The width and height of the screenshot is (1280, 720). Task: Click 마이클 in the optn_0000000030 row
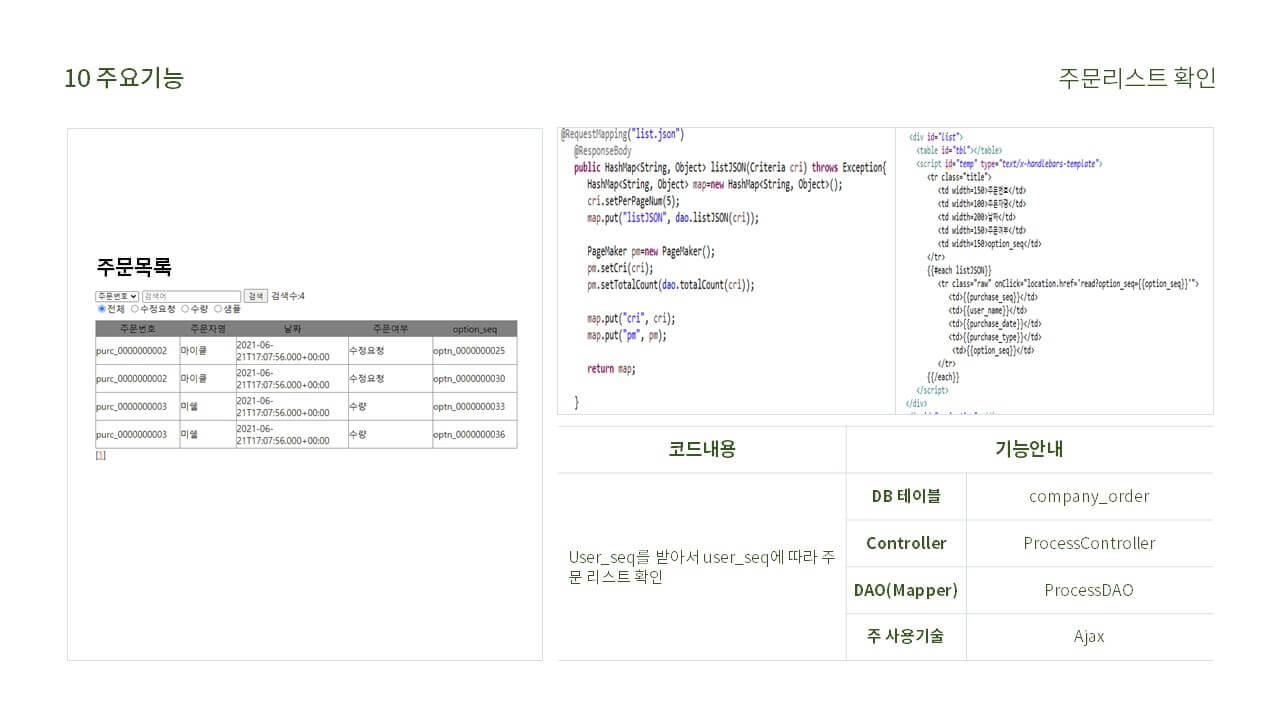pos(193,379)
